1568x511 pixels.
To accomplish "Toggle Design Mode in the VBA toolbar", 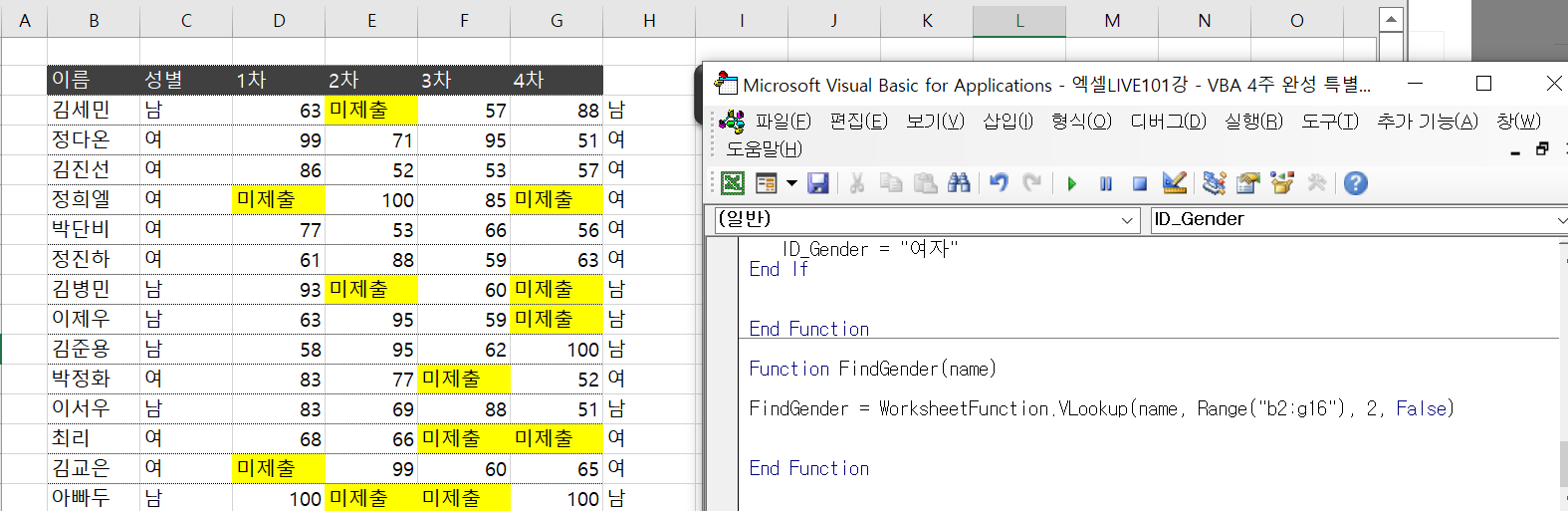I will 1175,183.
